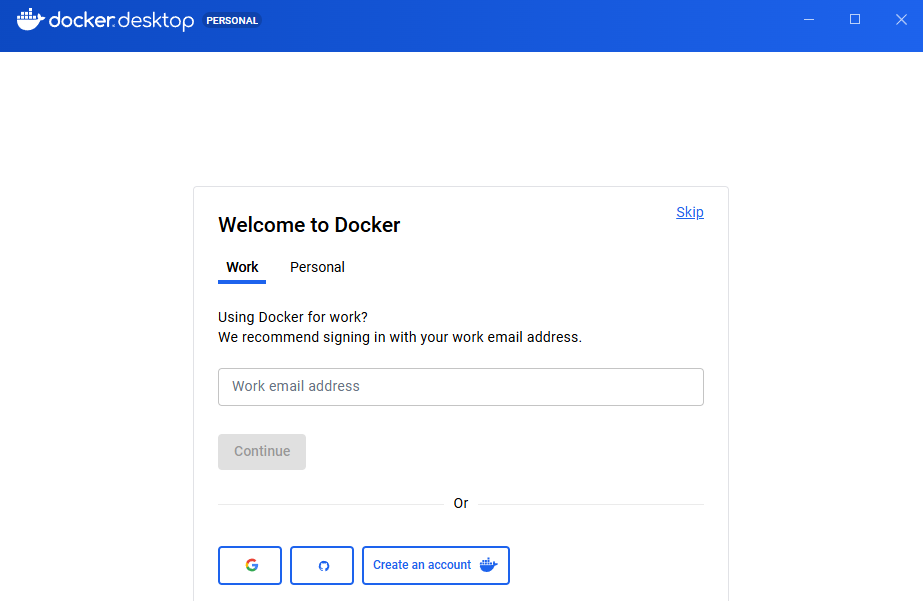Minimize the Docker Desktop window
This screenshot has width=923, height=601.
click(809, 20)
